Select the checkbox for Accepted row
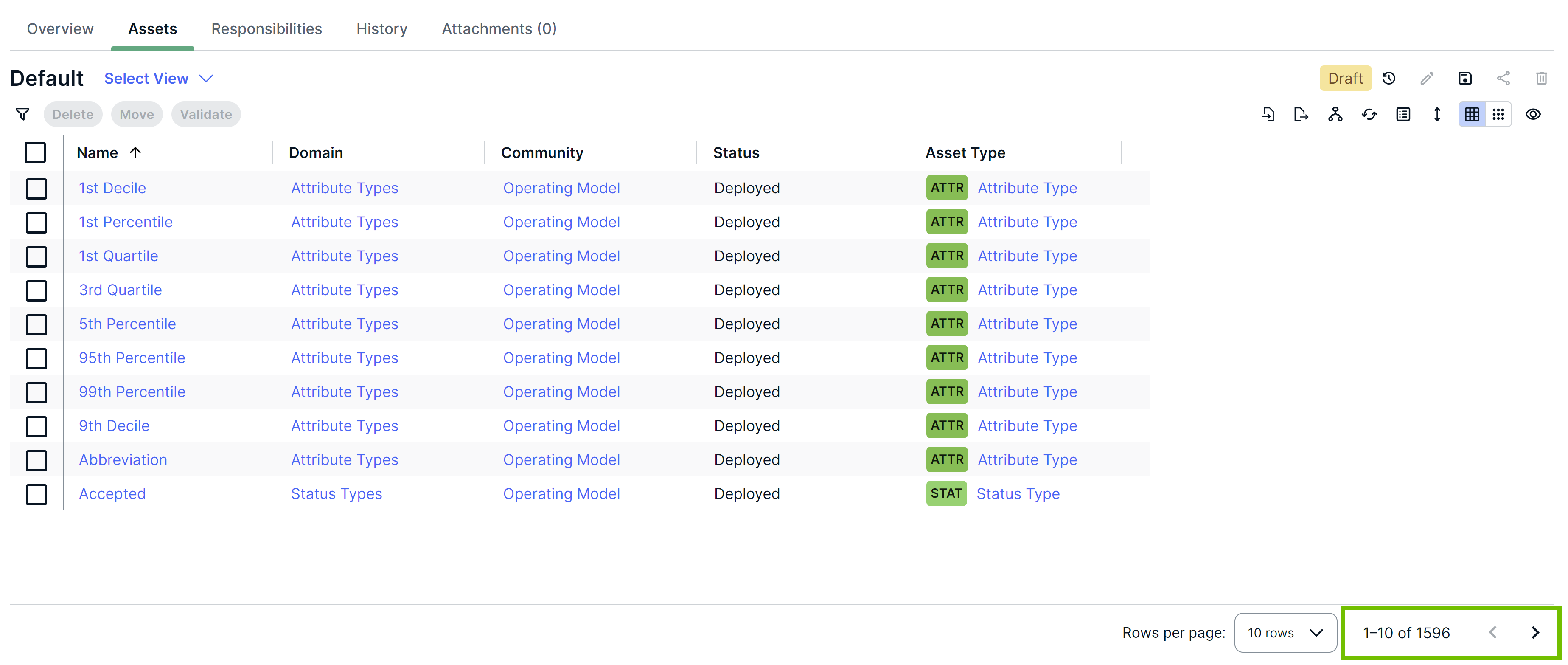 [36, 494]
